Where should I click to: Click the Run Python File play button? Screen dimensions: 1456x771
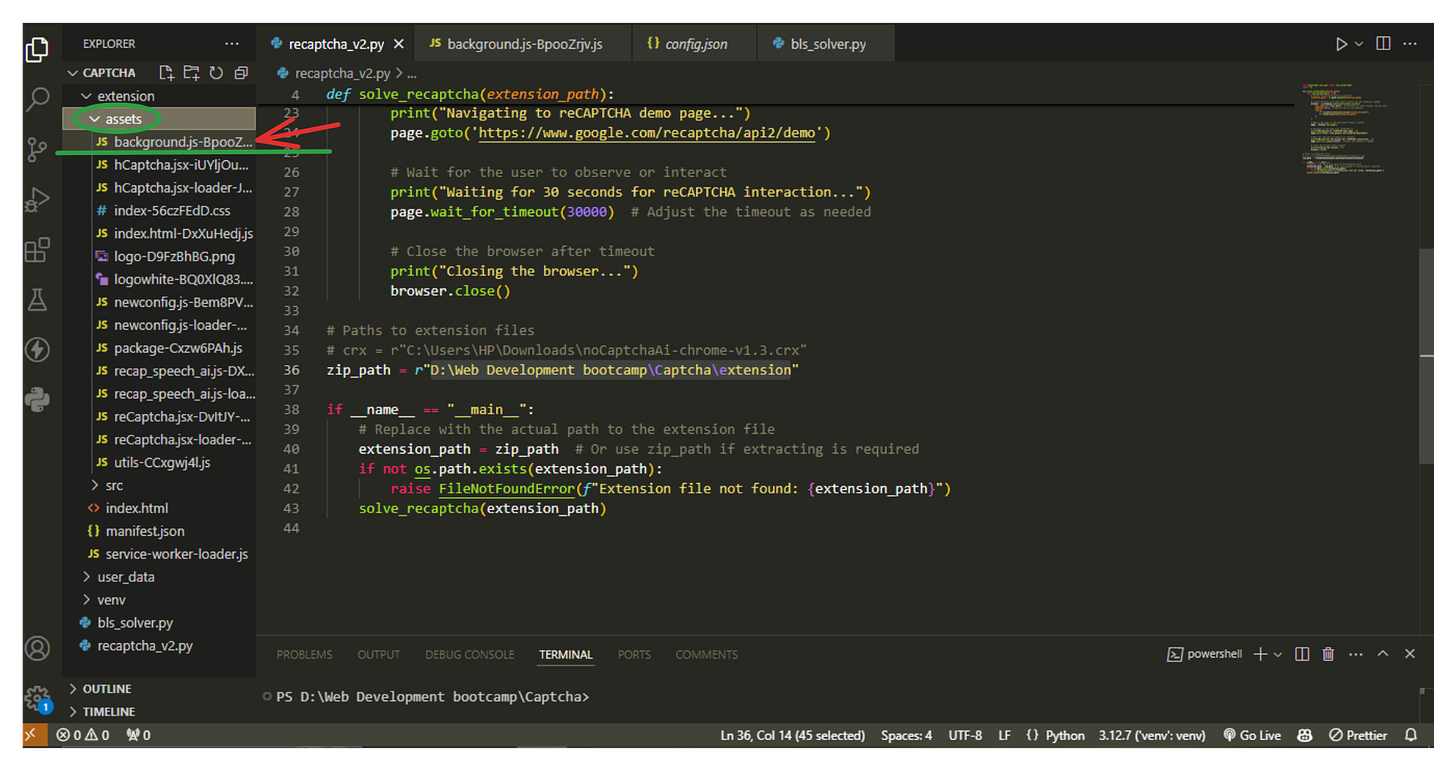[1341, 44]
